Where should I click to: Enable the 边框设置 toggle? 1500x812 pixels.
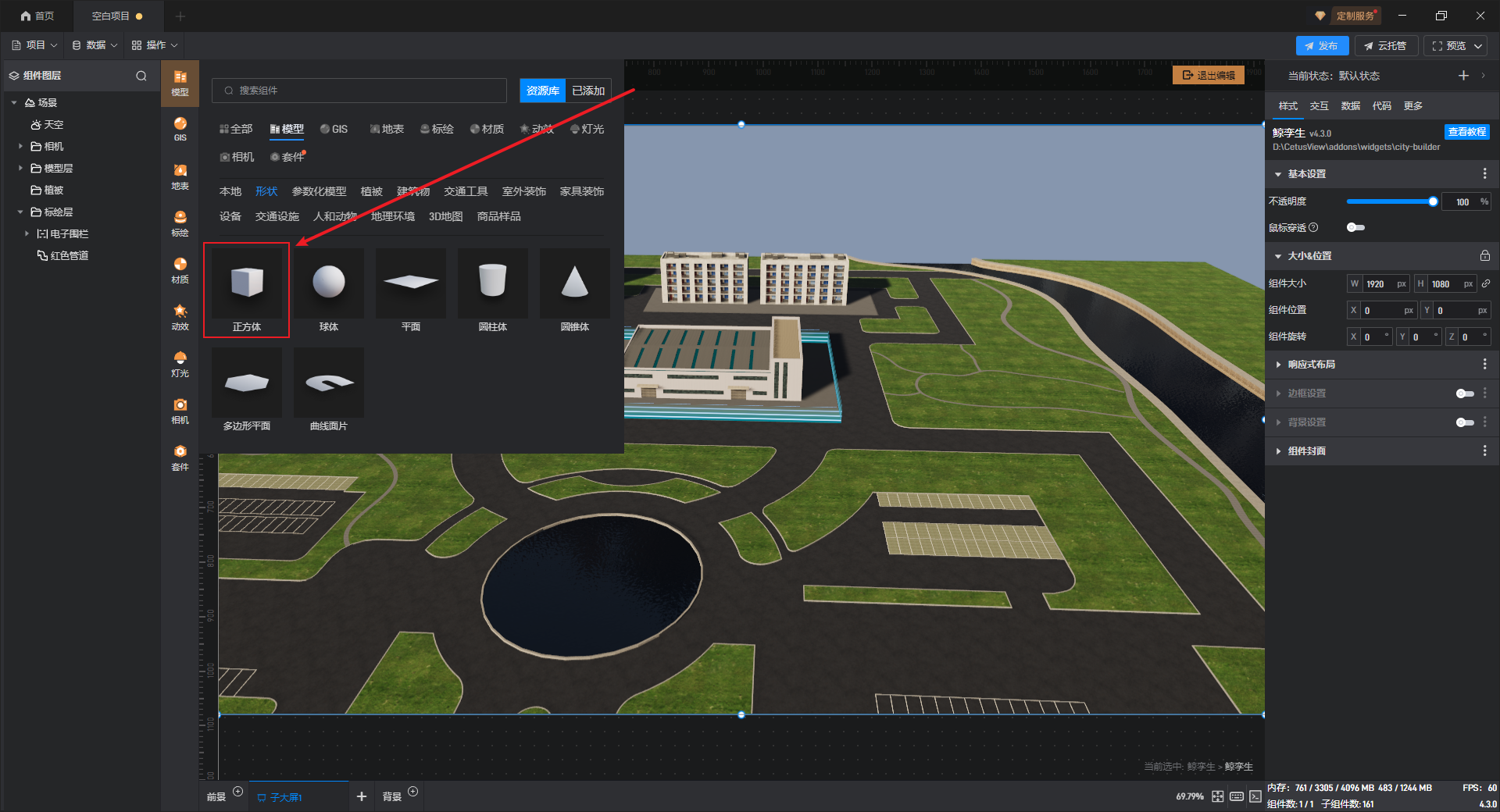(x=1464, y=394)
